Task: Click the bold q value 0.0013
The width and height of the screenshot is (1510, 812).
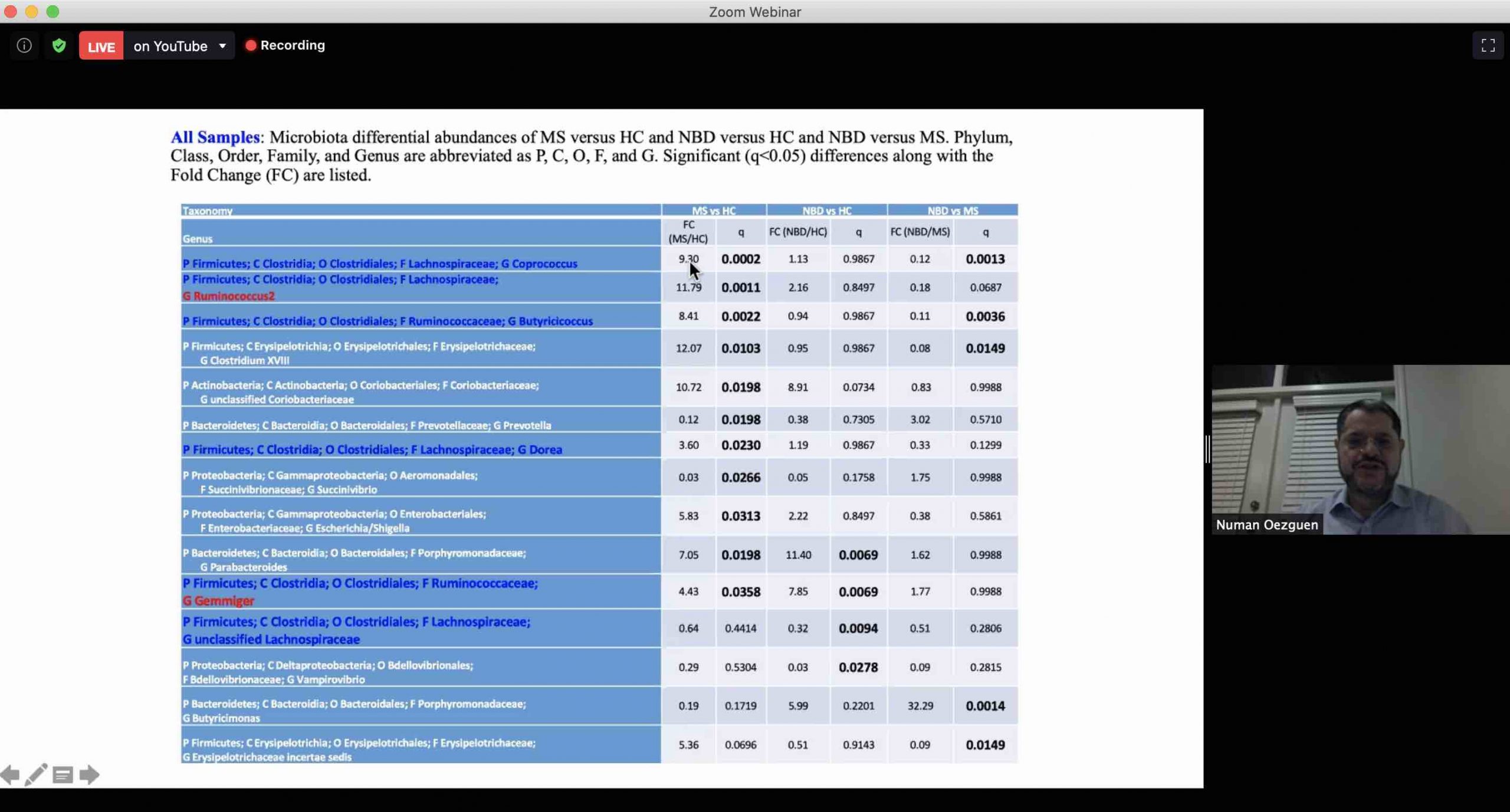Action: click(985, 259)
